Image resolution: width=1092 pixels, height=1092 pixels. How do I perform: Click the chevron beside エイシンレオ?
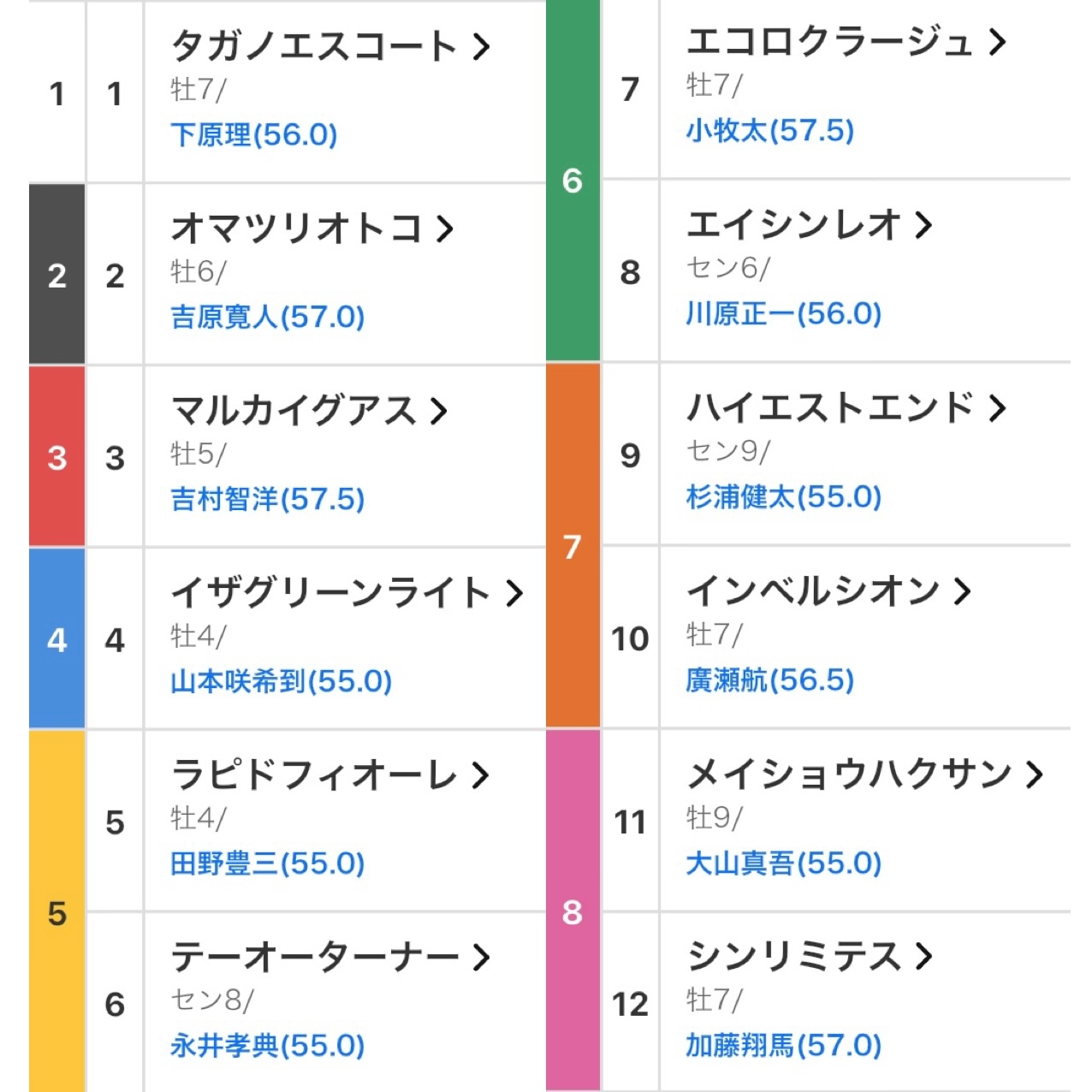click(x=923, y=225)
